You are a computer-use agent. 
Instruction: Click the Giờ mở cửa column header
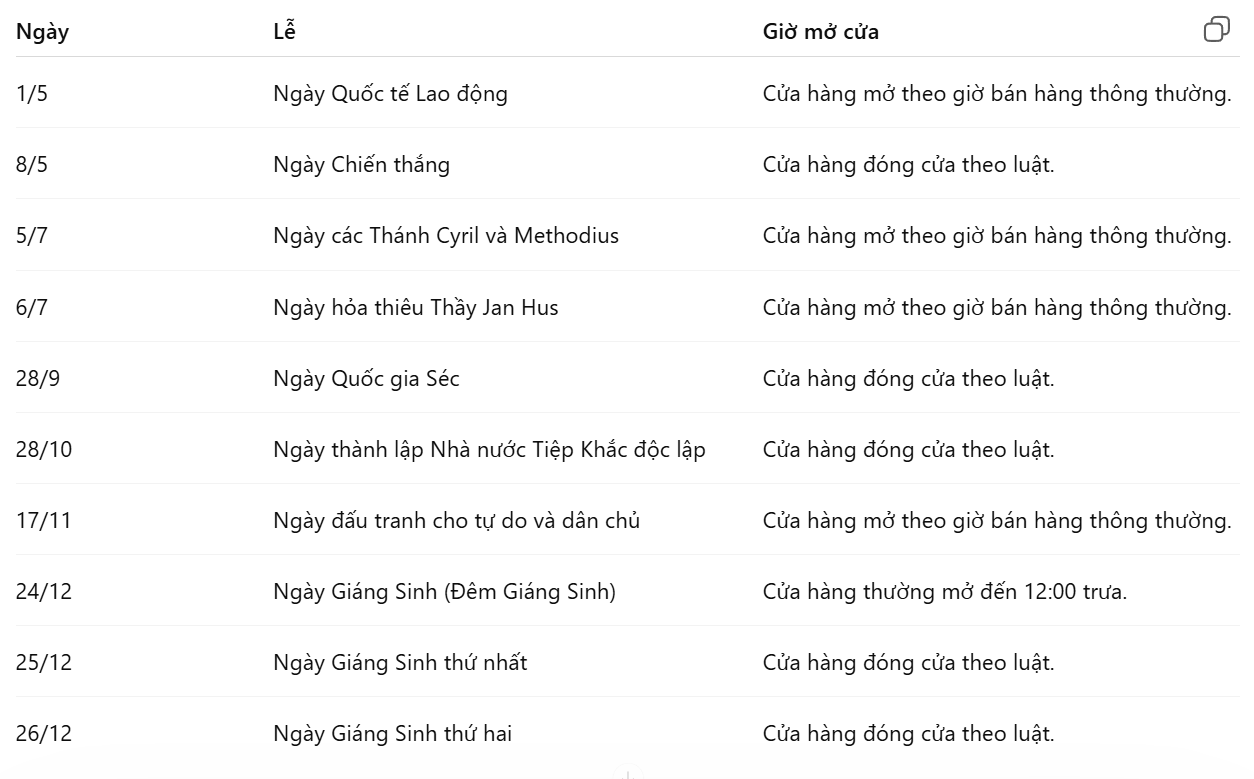coord(820,32)
